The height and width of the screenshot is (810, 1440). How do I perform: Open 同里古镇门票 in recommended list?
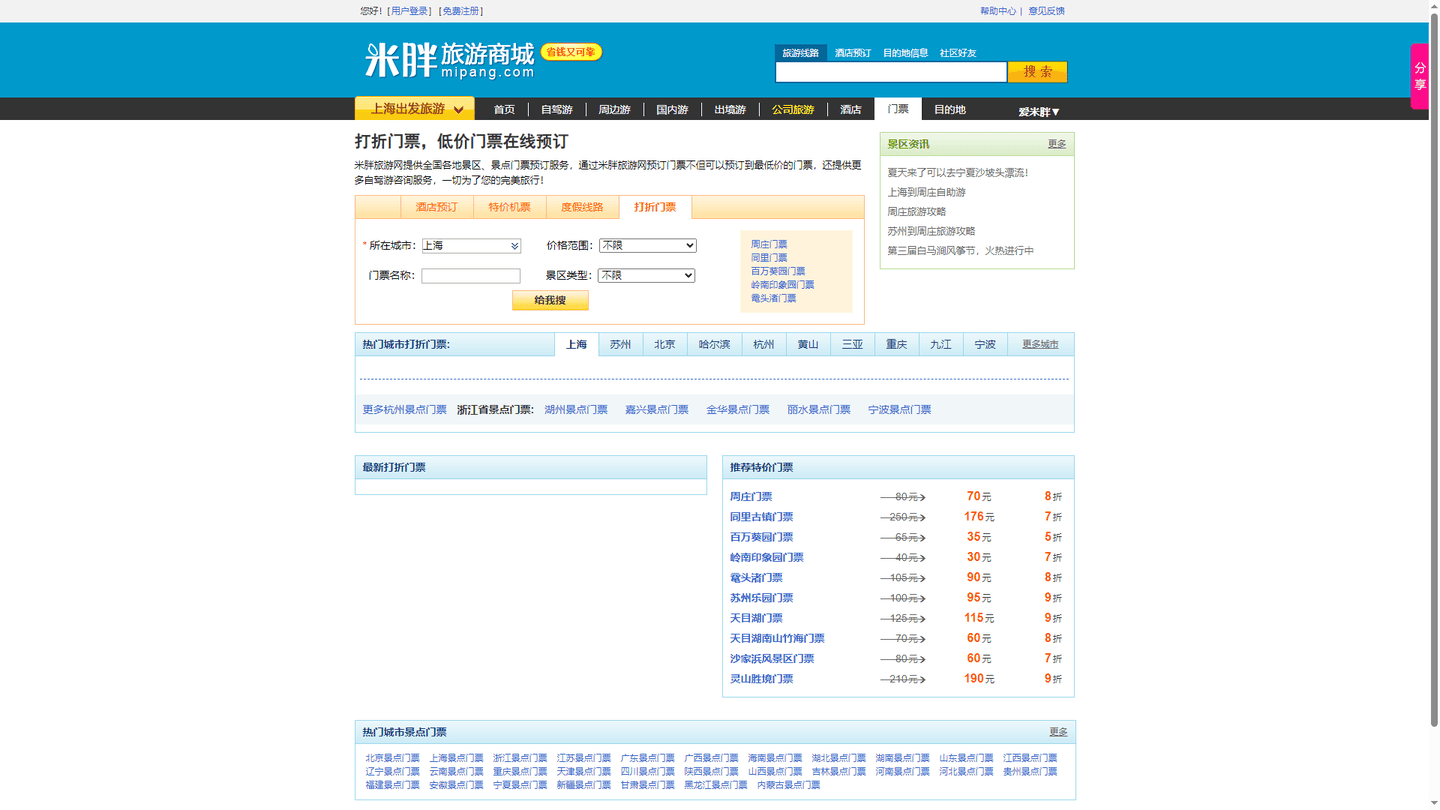tap(762, 517)
